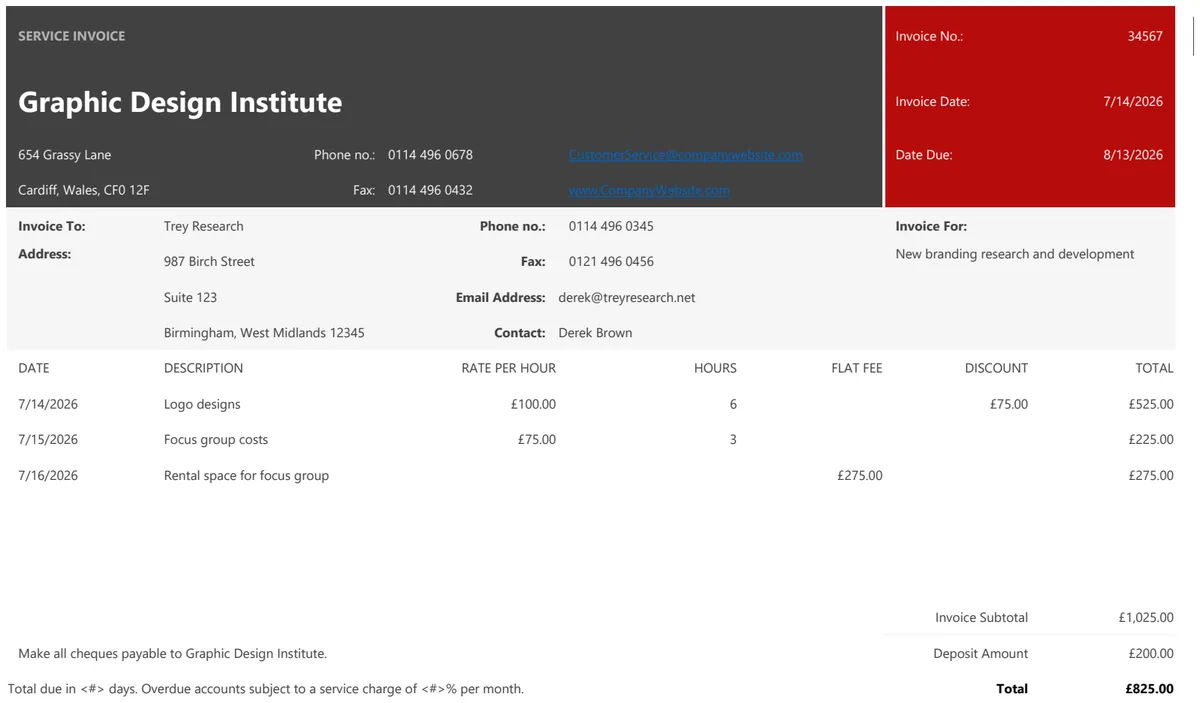1200x703 pixels.
Task: Click the DESCRIPTION column header
Action: 203,368
